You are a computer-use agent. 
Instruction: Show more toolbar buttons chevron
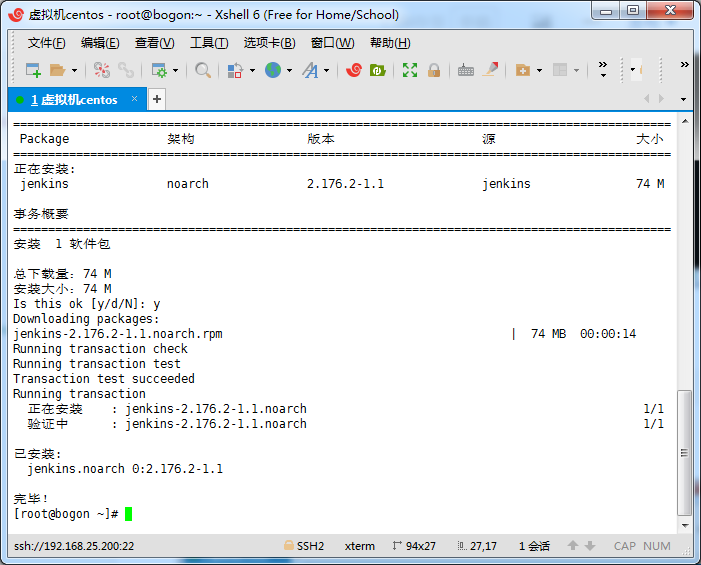603,69
